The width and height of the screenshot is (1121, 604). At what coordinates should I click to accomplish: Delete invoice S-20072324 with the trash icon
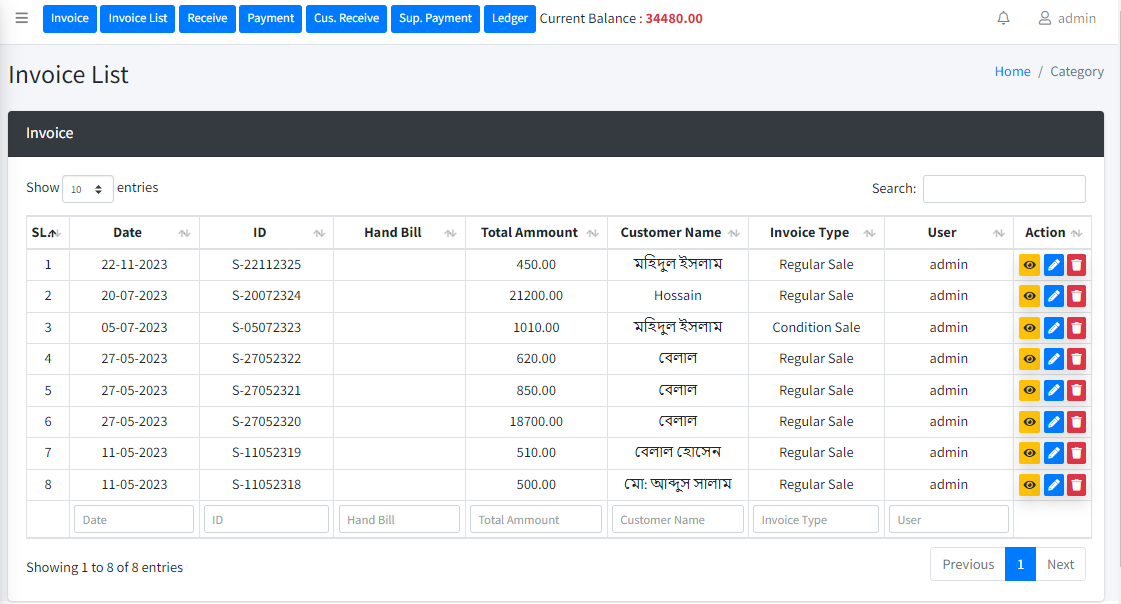click(x=1076, y=296)
